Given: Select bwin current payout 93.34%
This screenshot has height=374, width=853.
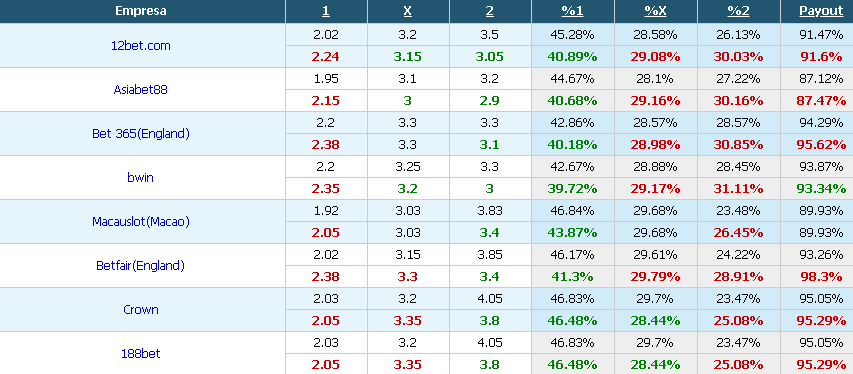Looking at the screenshot, I should [x=821, y=189].
